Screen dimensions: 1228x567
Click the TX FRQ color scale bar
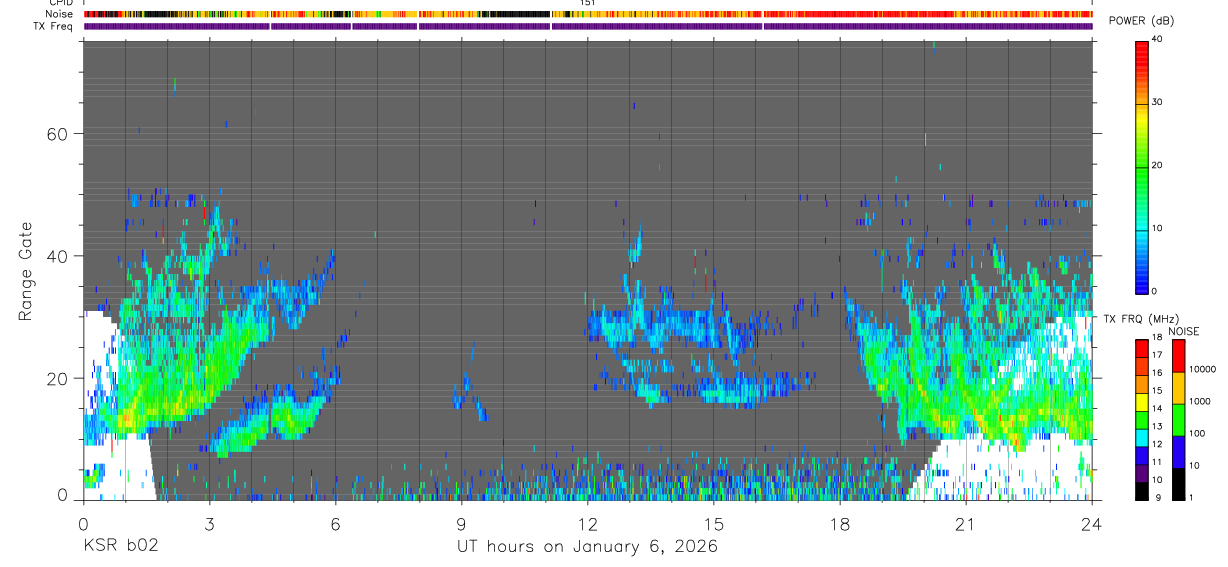tap(1142, 420)
